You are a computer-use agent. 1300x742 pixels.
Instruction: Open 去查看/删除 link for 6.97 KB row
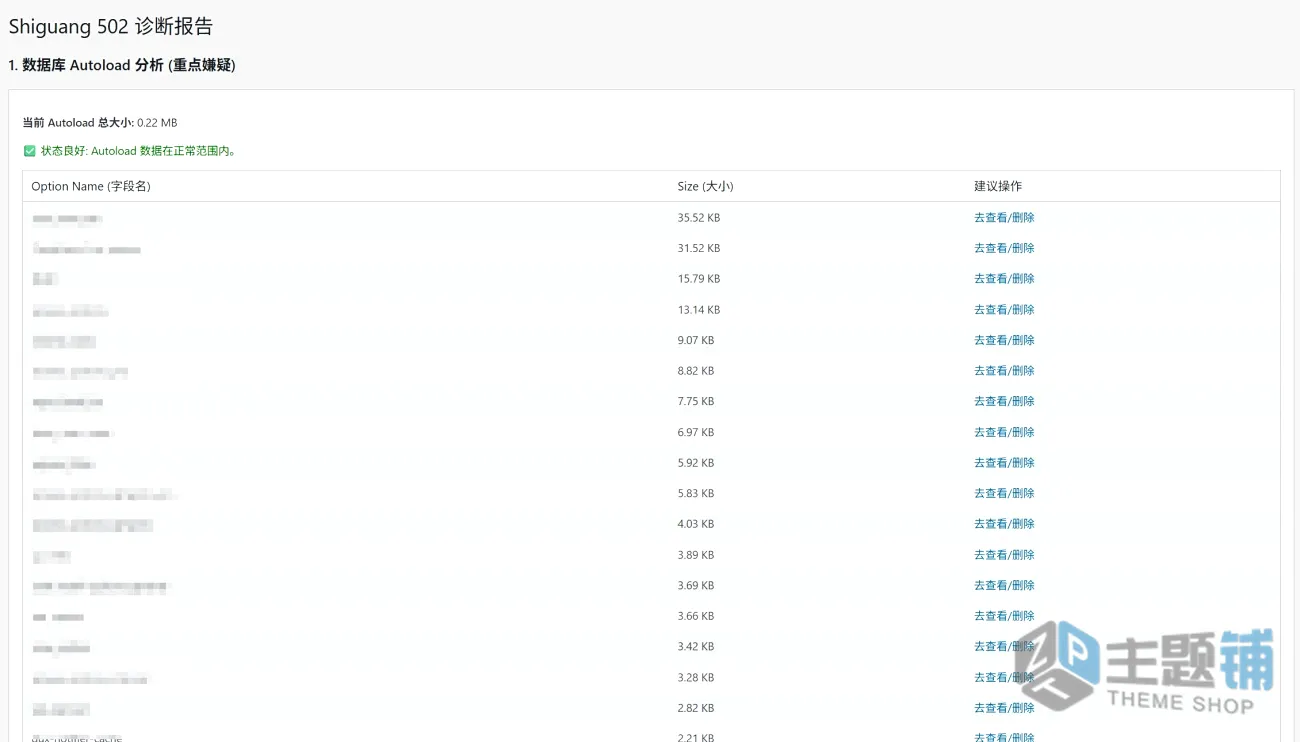point(1004,432)
